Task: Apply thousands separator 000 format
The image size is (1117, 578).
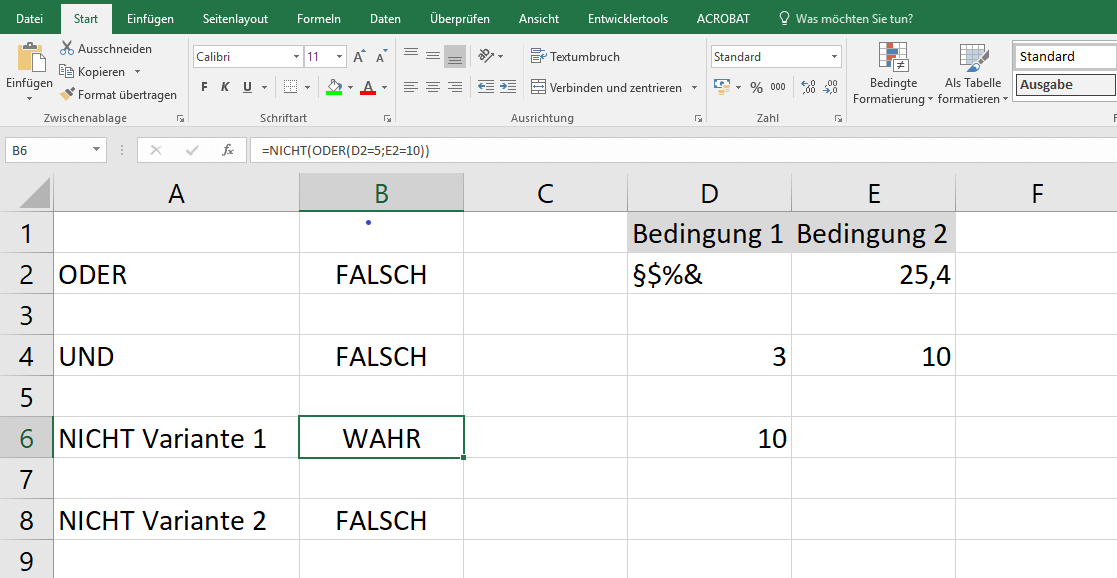Action: (779, 87)
